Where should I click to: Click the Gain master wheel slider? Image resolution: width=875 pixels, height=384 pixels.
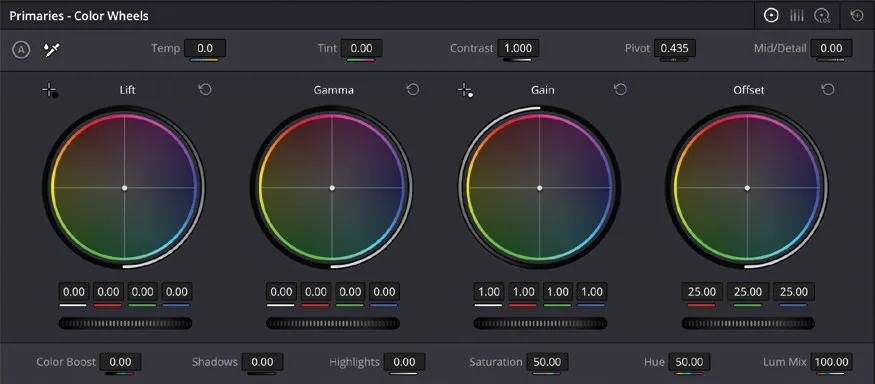tap(540, 323)
